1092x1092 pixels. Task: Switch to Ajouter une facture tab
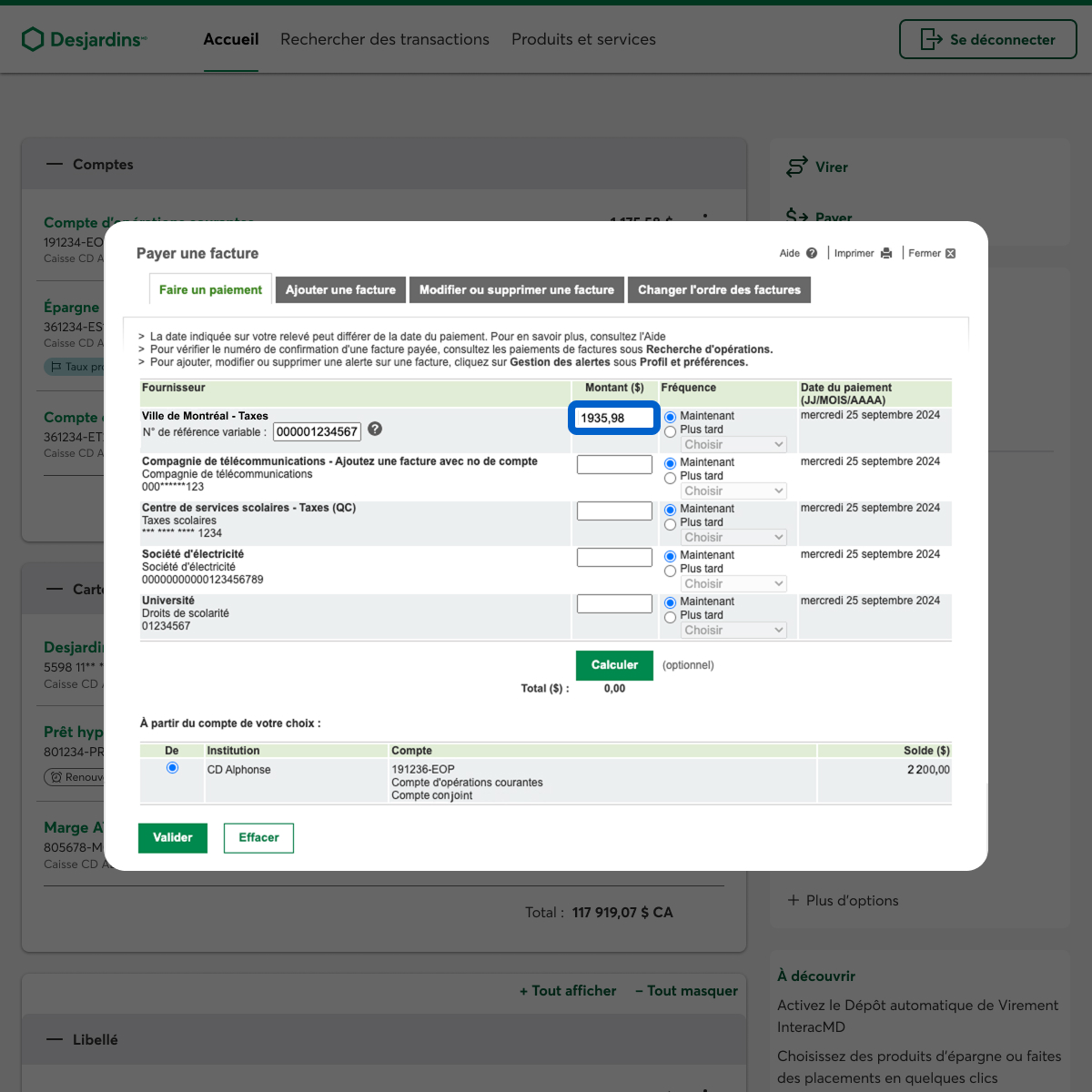pyautogui.click(x=340, y=290)
